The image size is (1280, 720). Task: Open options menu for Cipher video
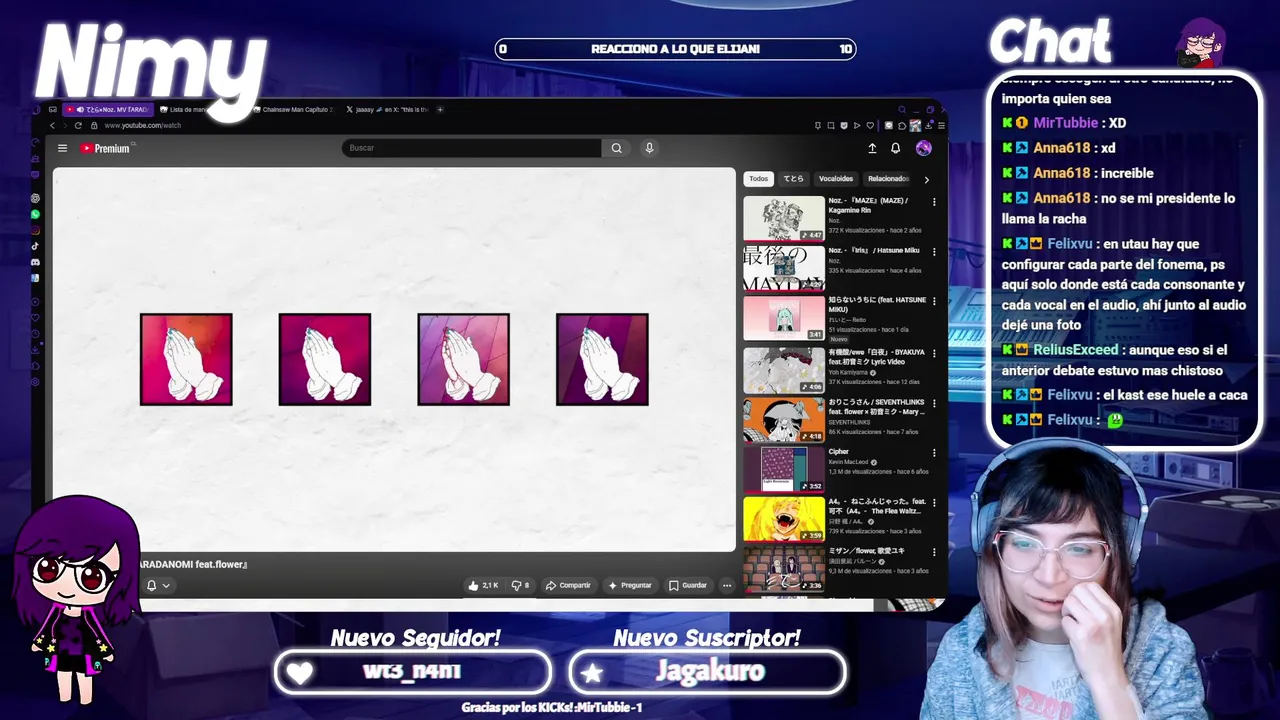pos(934,453)
